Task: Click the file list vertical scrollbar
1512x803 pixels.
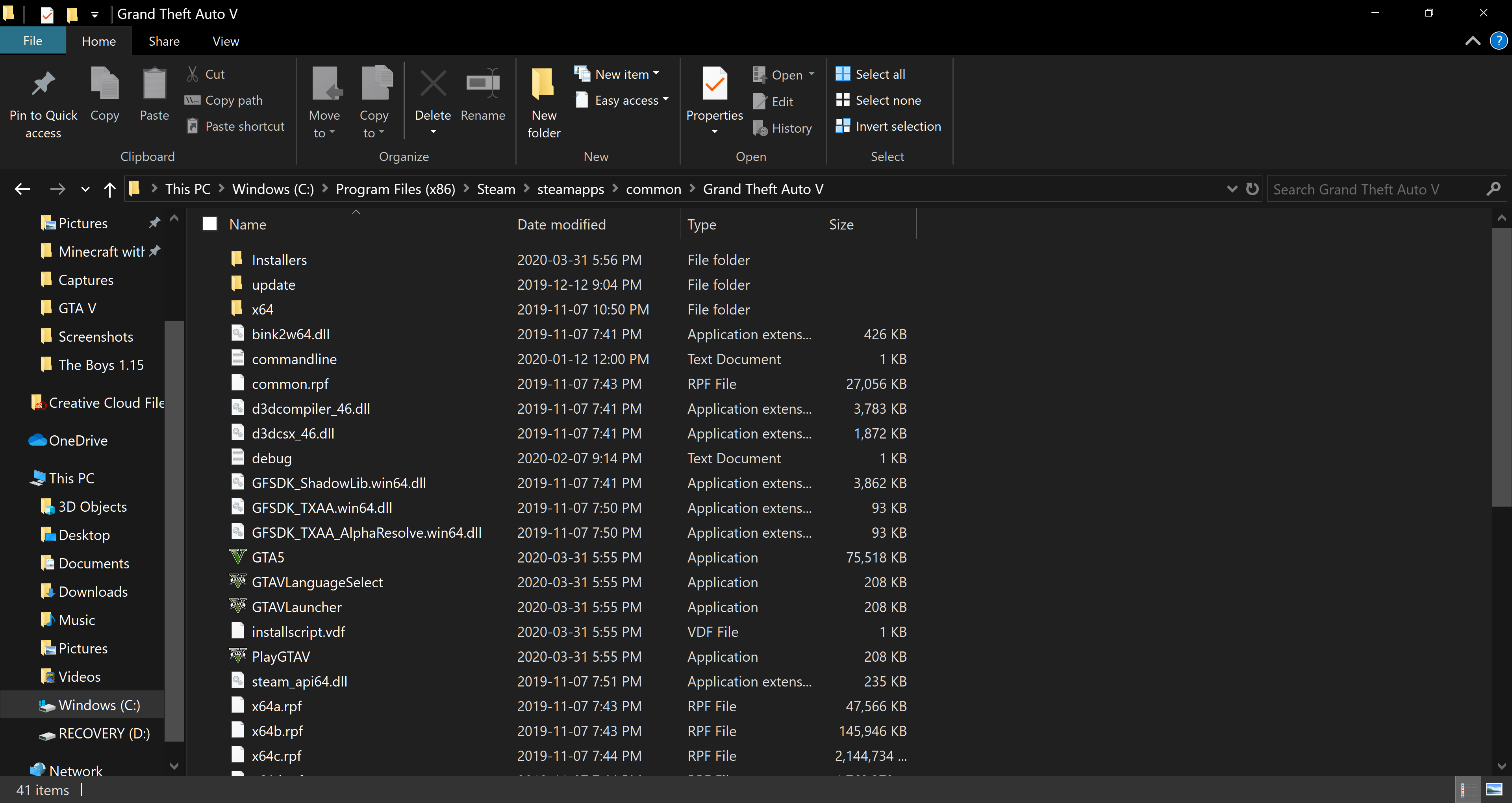Action: (x=1501, y=367)
